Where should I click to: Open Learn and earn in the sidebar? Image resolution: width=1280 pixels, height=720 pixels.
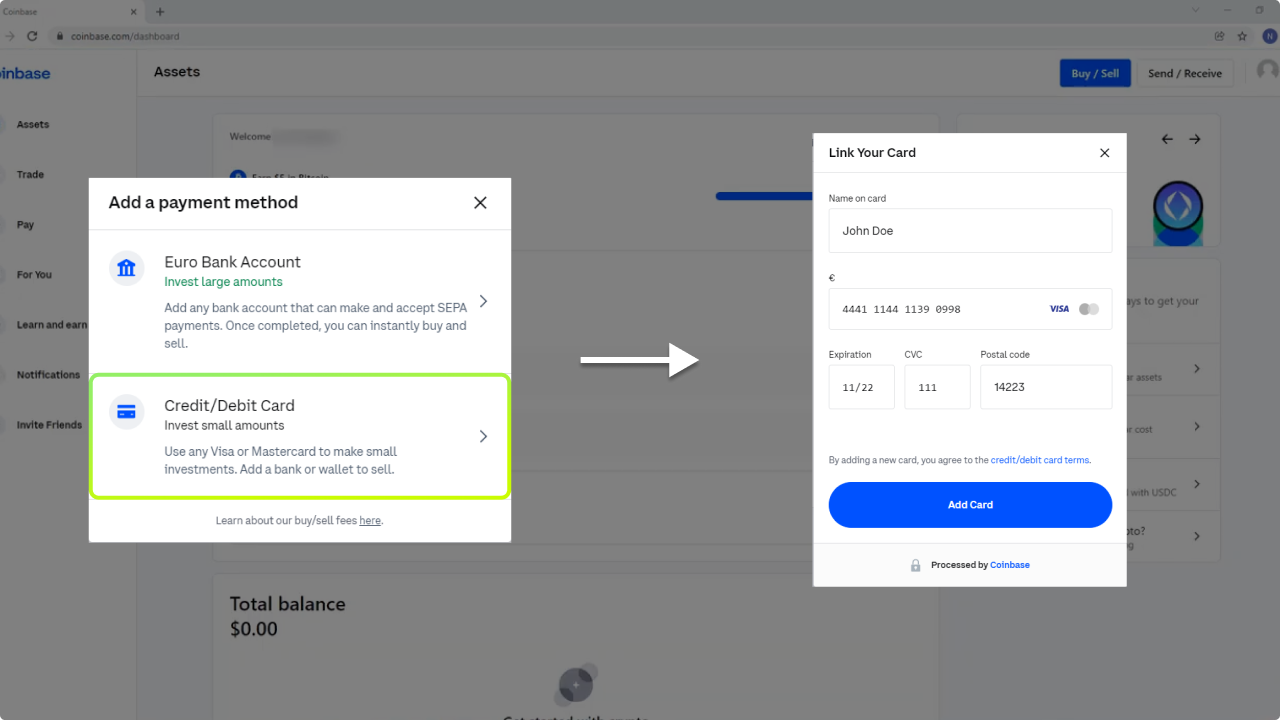51,325
